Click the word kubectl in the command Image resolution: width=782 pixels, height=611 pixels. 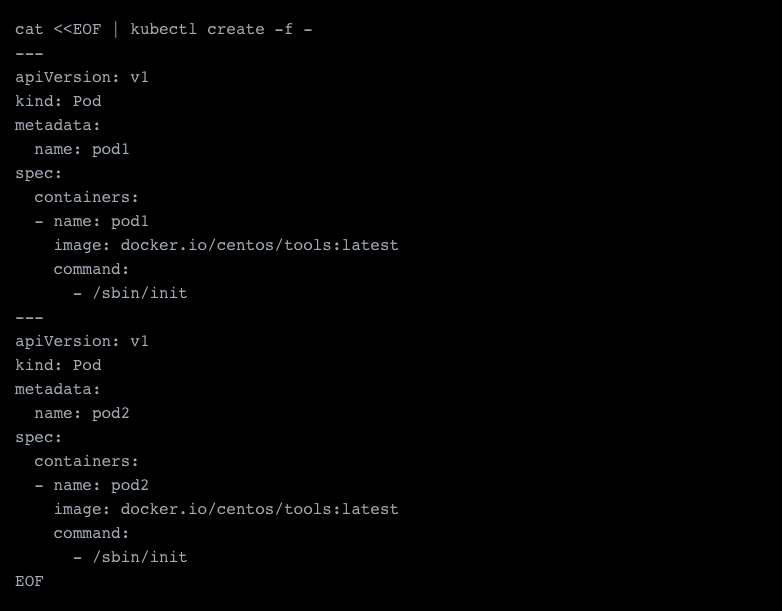click(x=163, y=29)
